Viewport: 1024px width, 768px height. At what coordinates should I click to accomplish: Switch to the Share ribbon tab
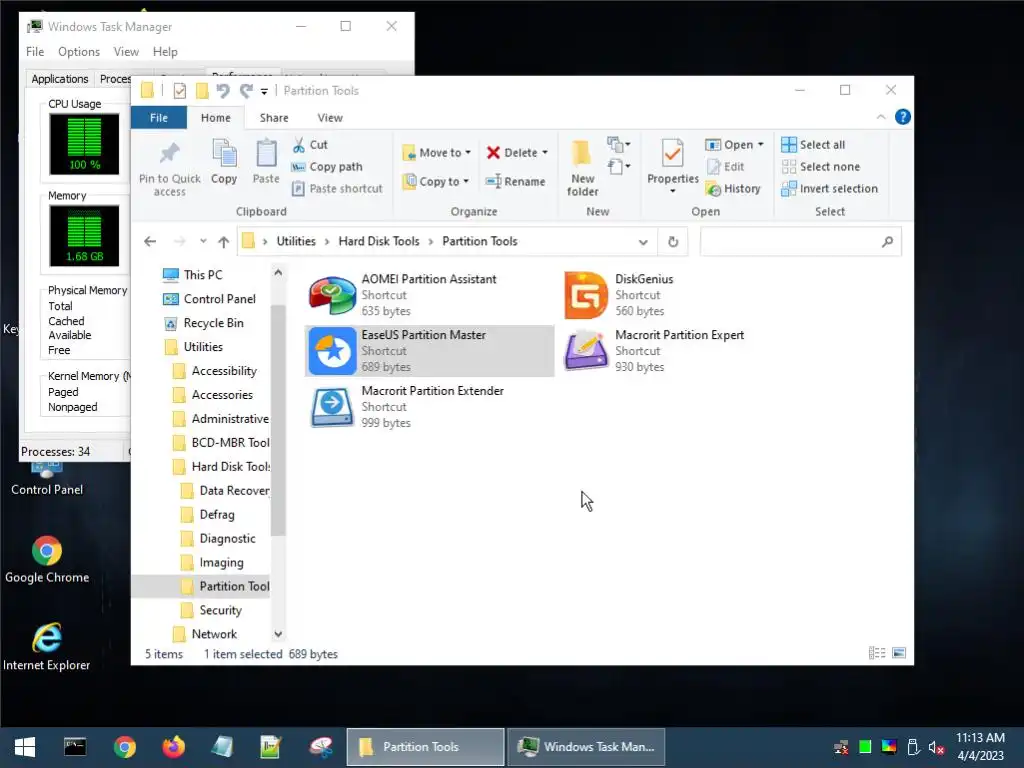pos(274,118)
